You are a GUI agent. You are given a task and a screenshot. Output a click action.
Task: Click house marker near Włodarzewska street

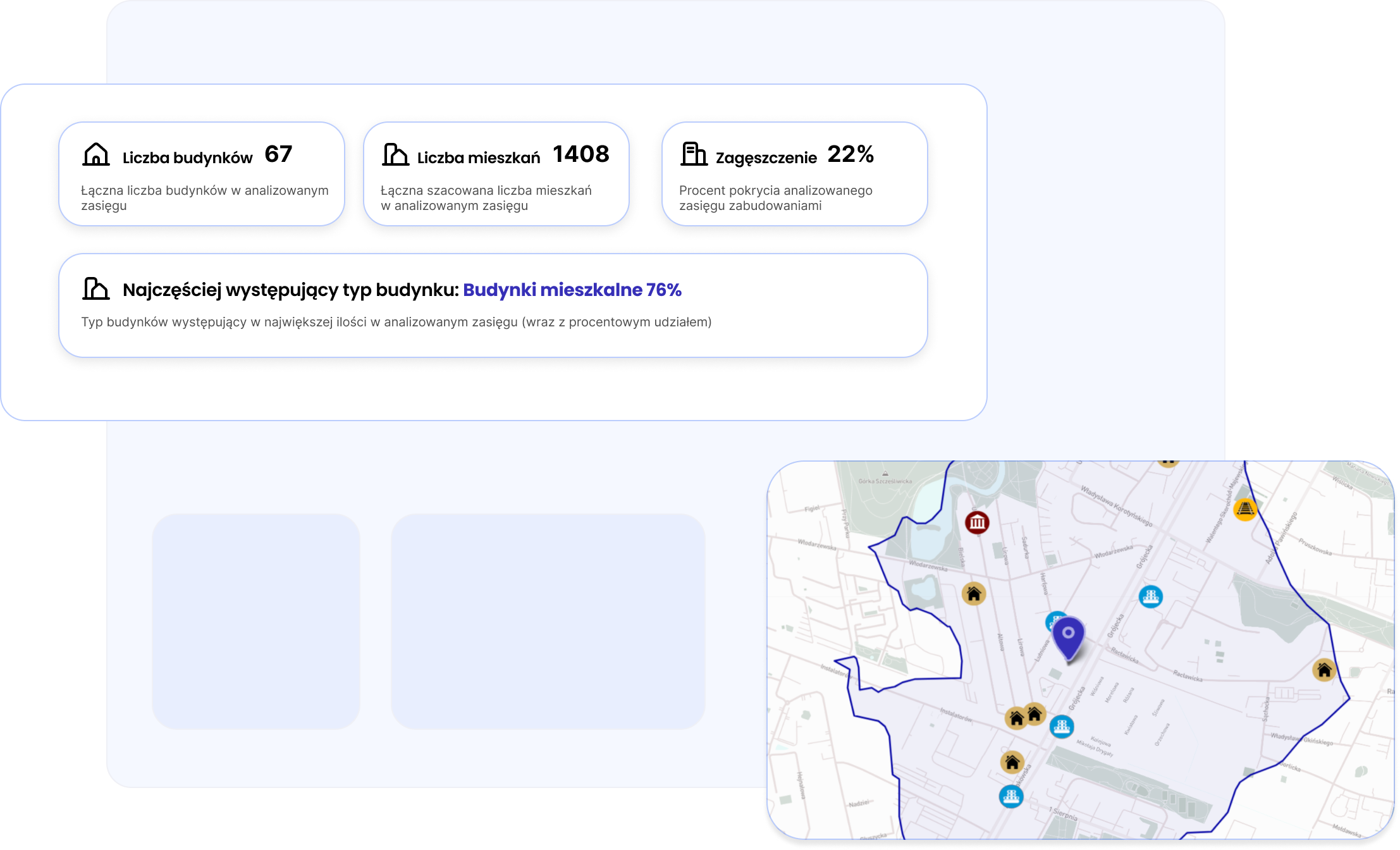click(x=974, y=594)
